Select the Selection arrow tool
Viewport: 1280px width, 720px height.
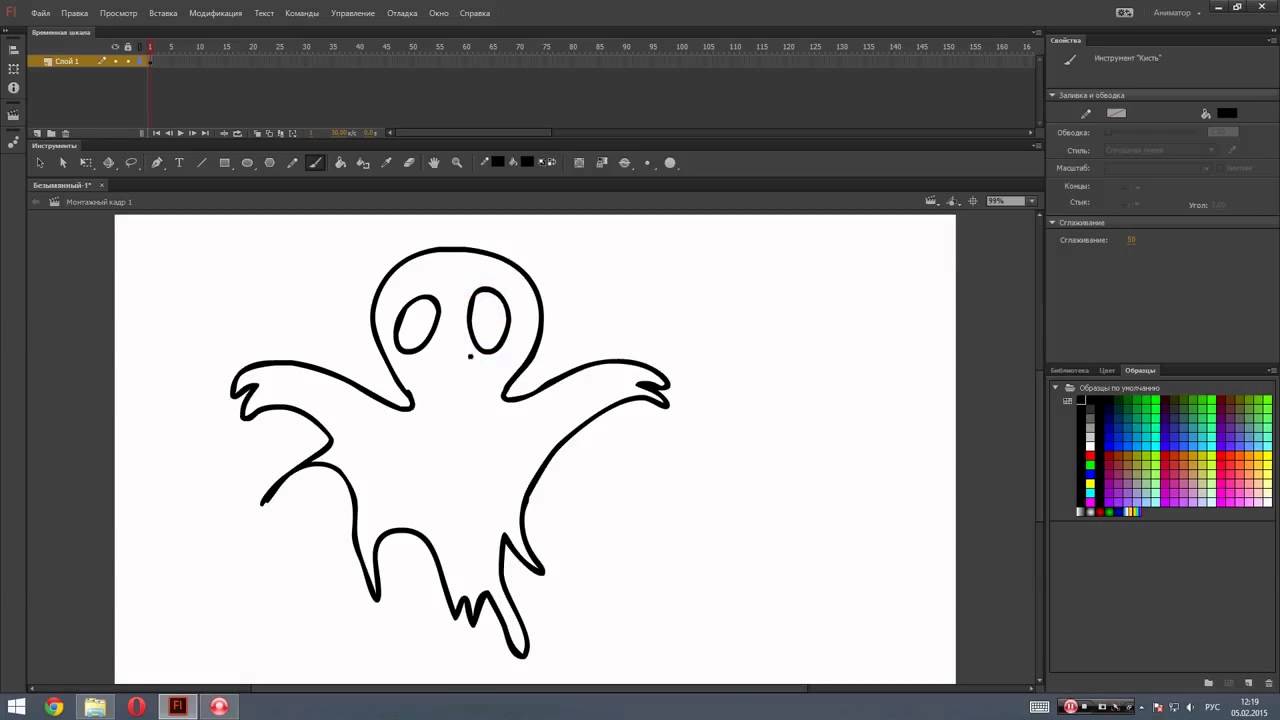point(40,163)
